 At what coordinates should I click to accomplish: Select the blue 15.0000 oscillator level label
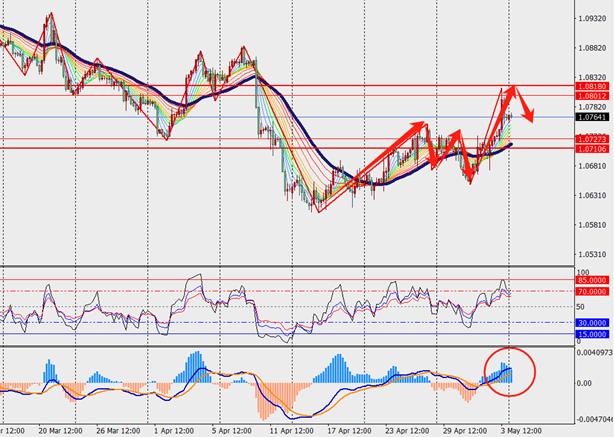(592, 334)
